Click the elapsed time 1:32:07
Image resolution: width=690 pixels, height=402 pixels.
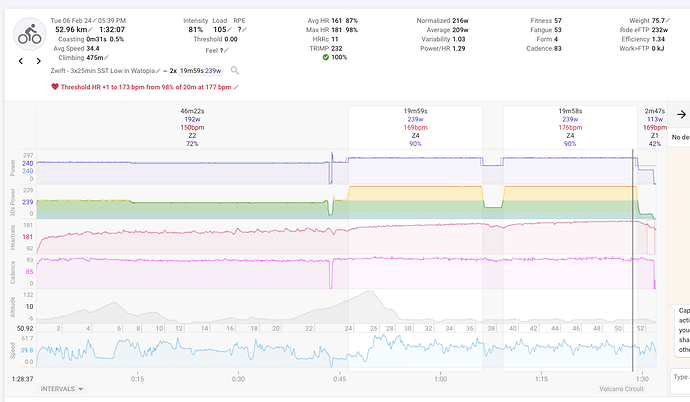[x=112, y=29]
